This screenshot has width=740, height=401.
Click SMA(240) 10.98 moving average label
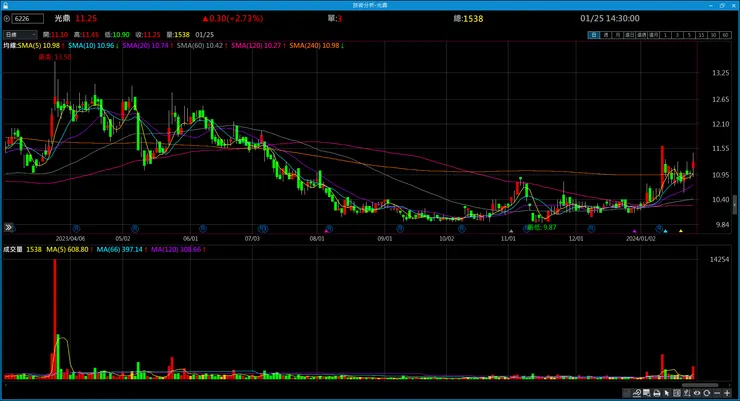[316, 46]
